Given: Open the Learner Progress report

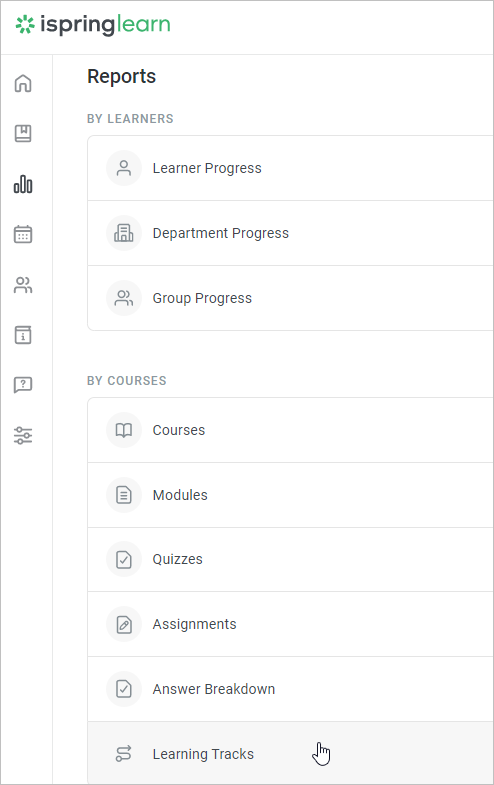Looking at the screenshot, I should [291, 168].
